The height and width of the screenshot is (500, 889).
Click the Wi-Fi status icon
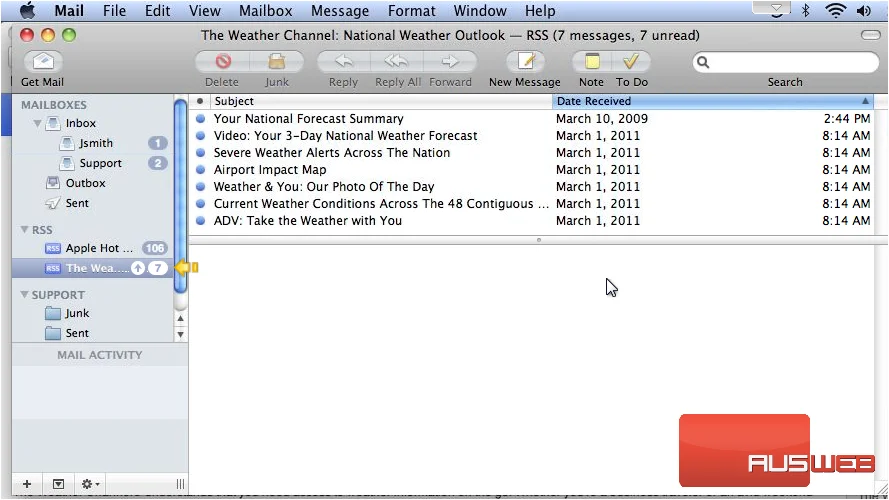click(x=835, y=10)
